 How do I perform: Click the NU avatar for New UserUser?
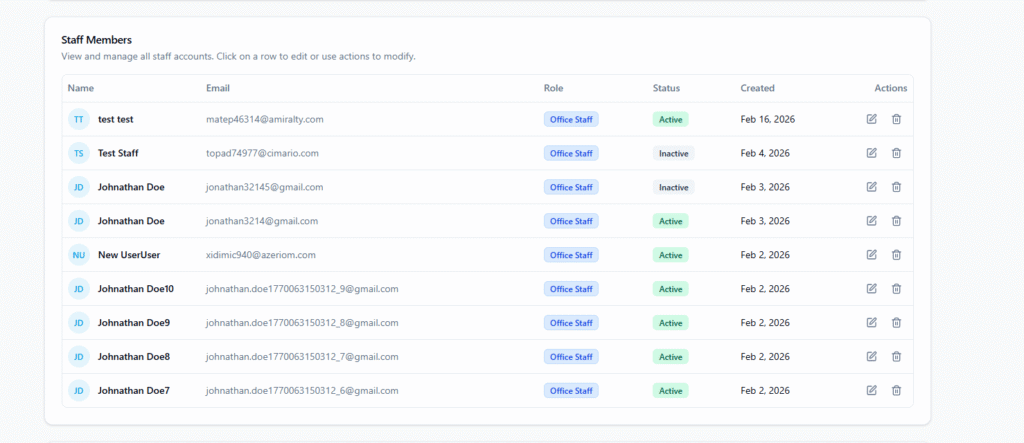(78, 255)
